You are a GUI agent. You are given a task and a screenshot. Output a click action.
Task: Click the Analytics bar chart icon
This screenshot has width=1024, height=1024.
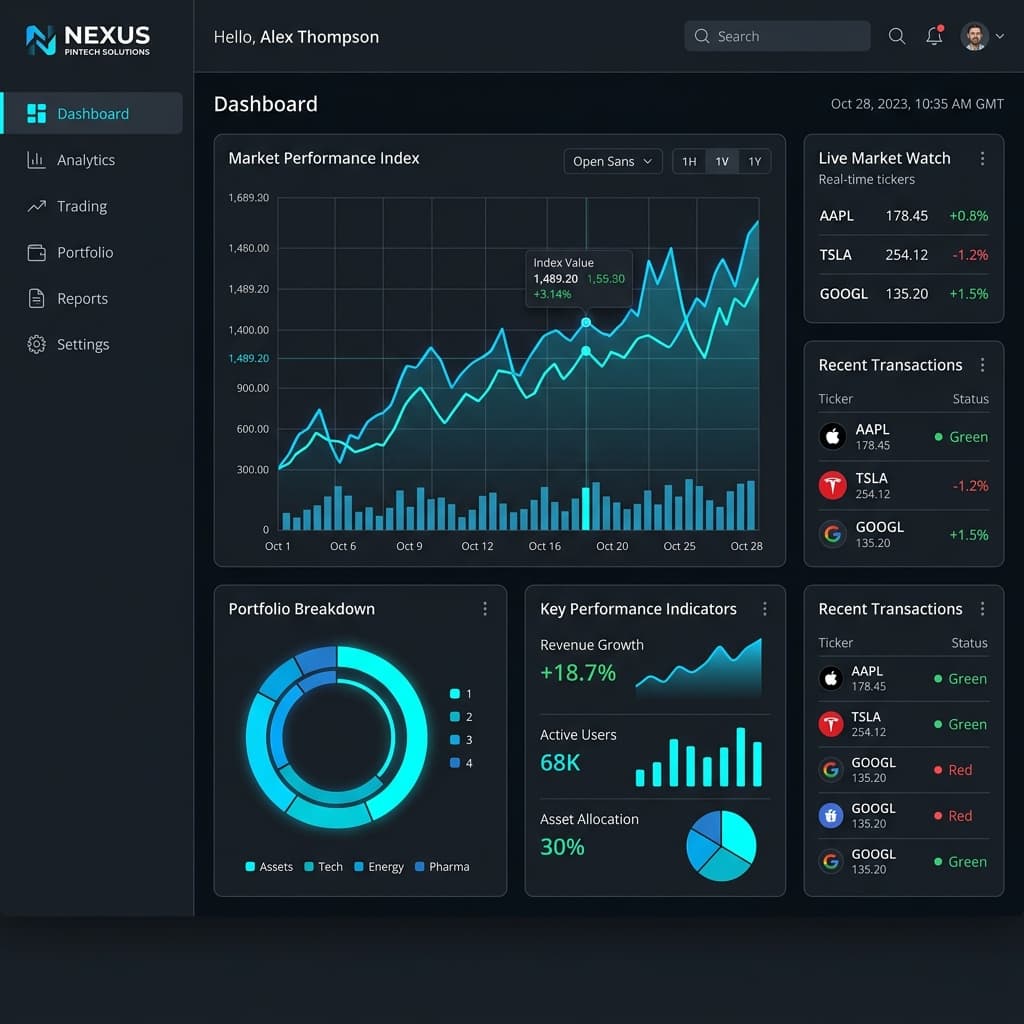coord(37,160)
